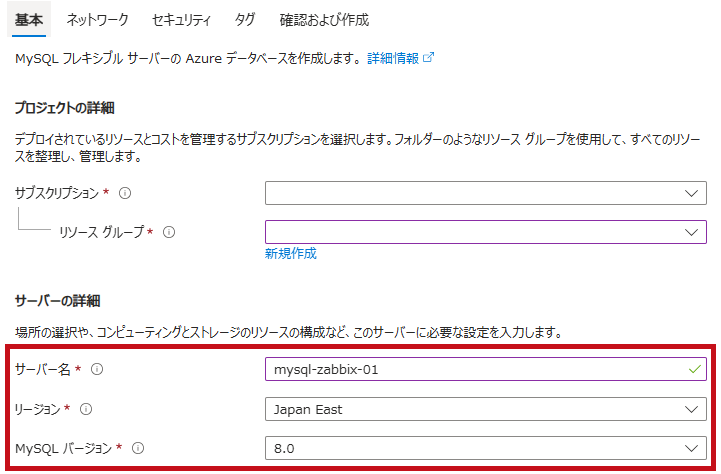Switch to the セキュリティ tab
Image resolution: width=721 pixels, height=474 pixels.
(182, 20)
